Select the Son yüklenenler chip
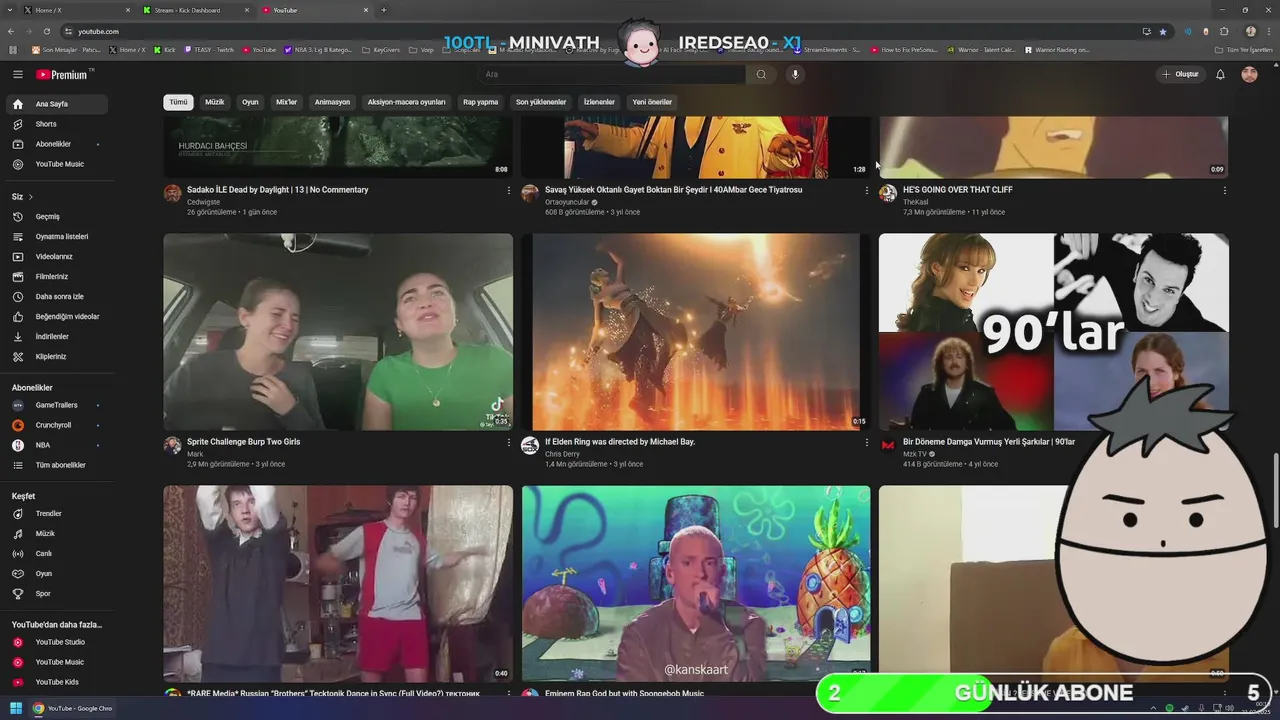 pyautogui.click(x=541, y=102)
